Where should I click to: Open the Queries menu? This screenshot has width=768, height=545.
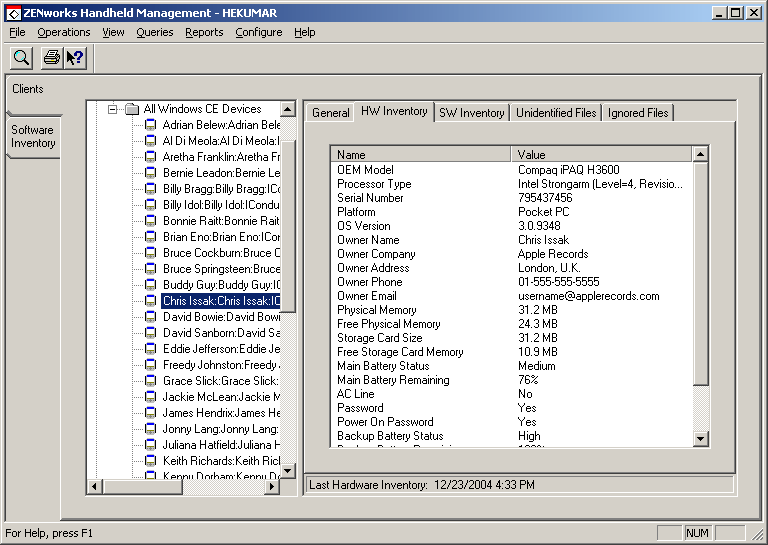155,32
